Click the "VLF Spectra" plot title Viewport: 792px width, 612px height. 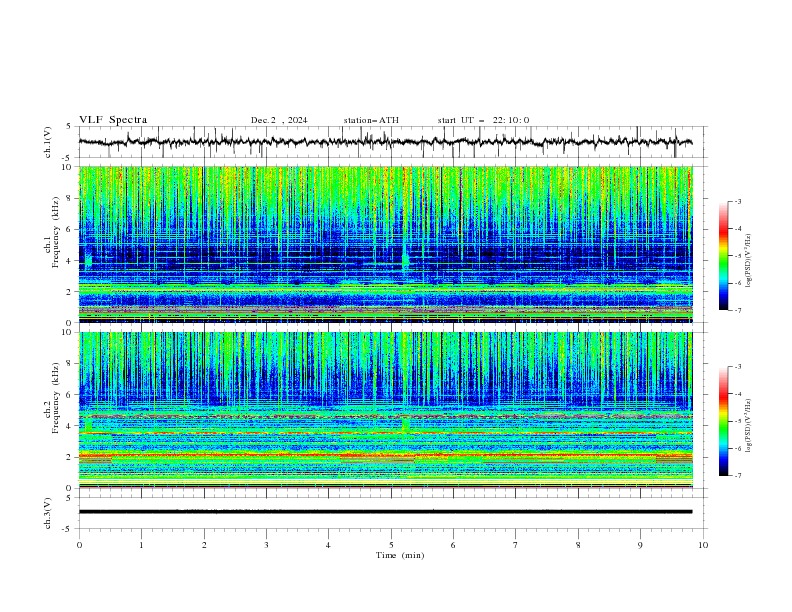[113, 120]
